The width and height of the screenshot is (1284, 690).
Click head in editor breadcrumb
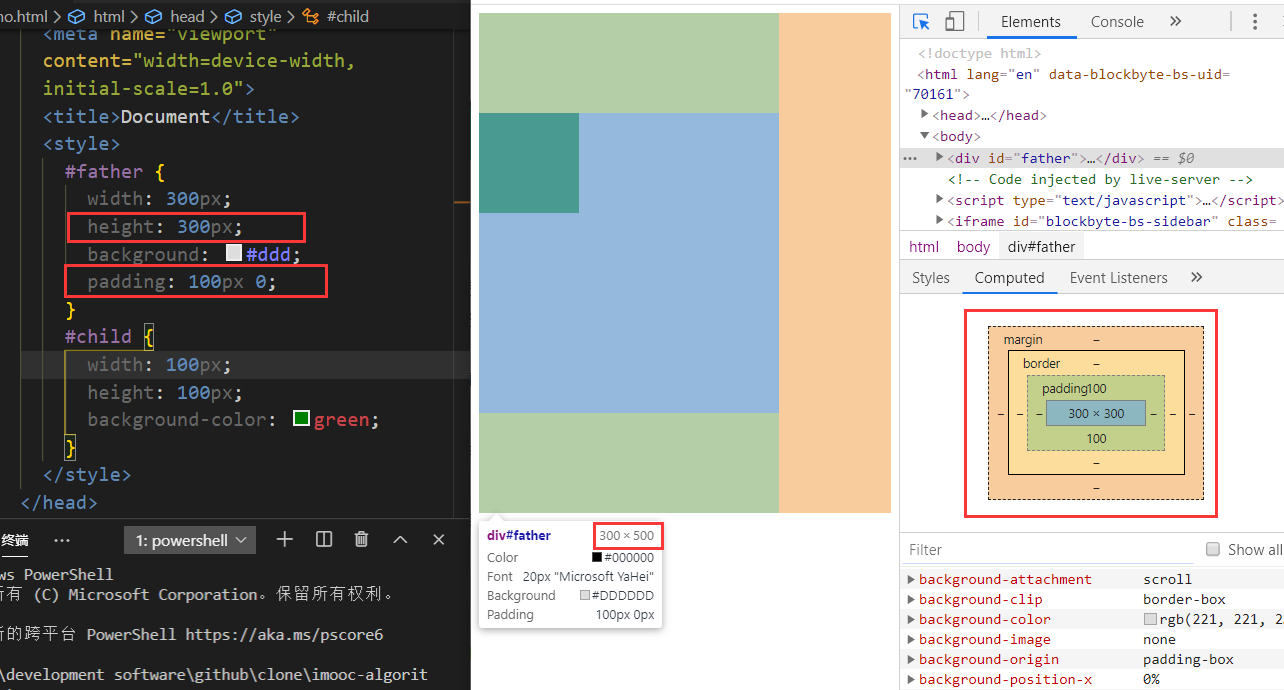pos(186,16)
